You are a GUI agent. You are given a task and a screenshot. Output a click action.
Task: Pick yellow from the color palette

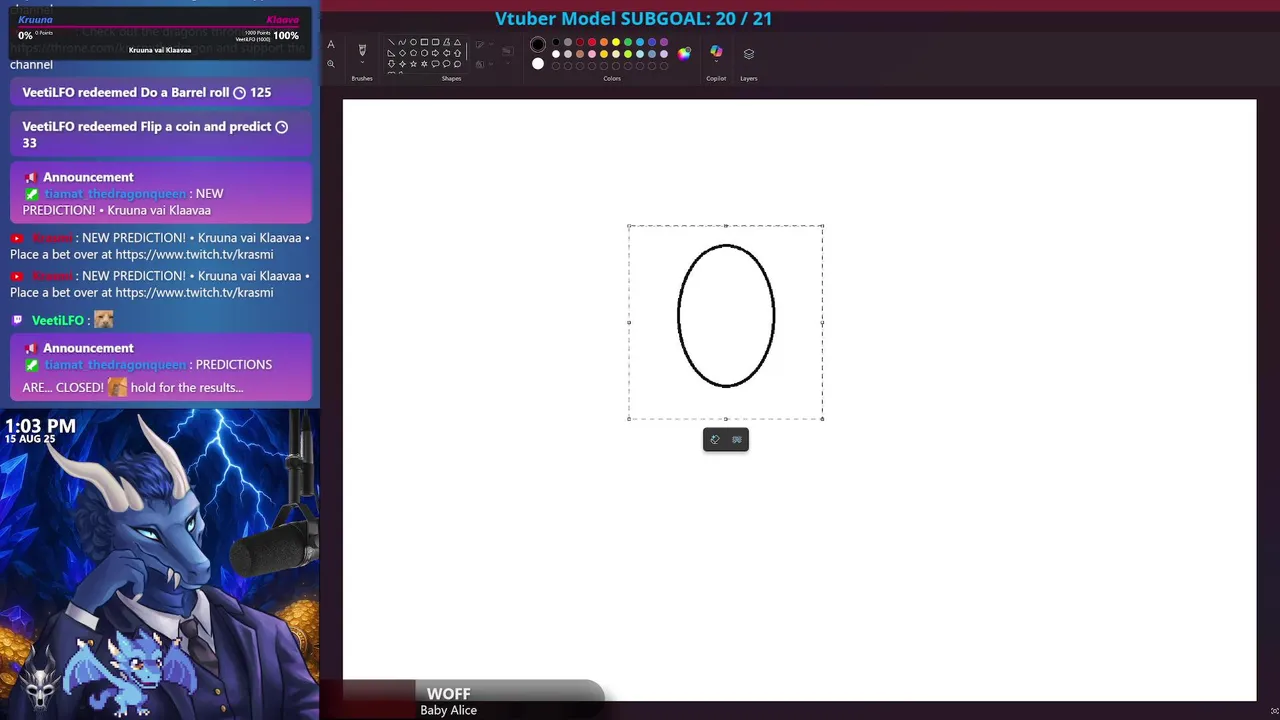click(x=616, y=42)
